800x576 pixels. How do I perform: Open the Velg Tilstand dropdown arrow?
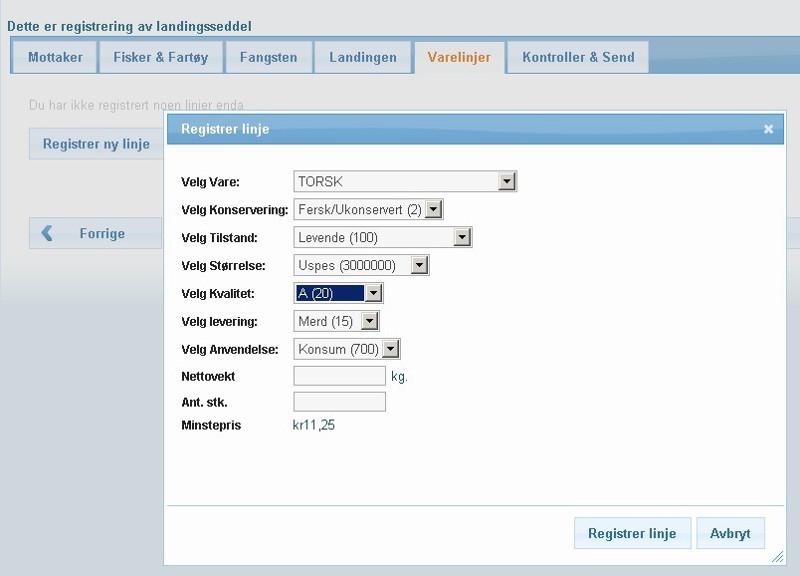point(462,237)
